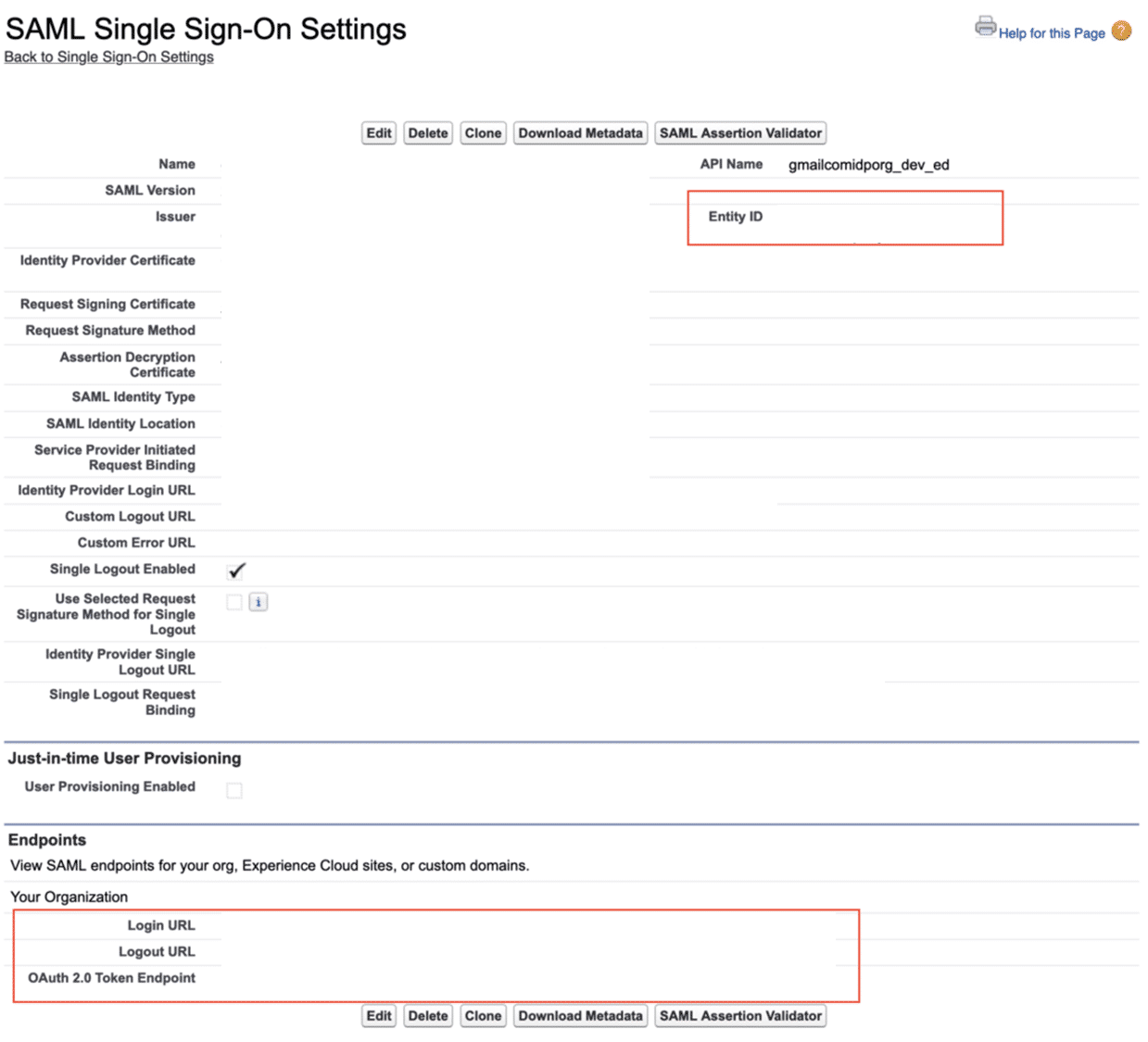Enable User Provisioning Enabled
This screenshot has height=1042, width=1148.
[234, 790]
